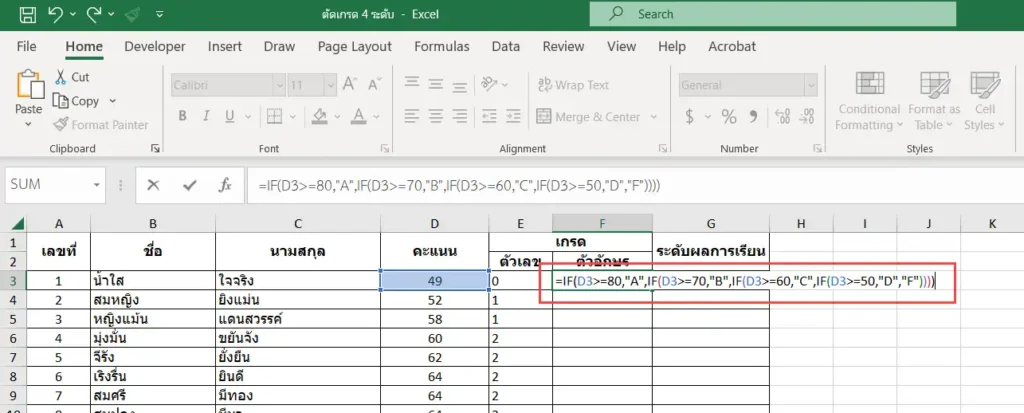
Task: Open the Data tab
Action: pyautogui.click(x=505, y=46)
